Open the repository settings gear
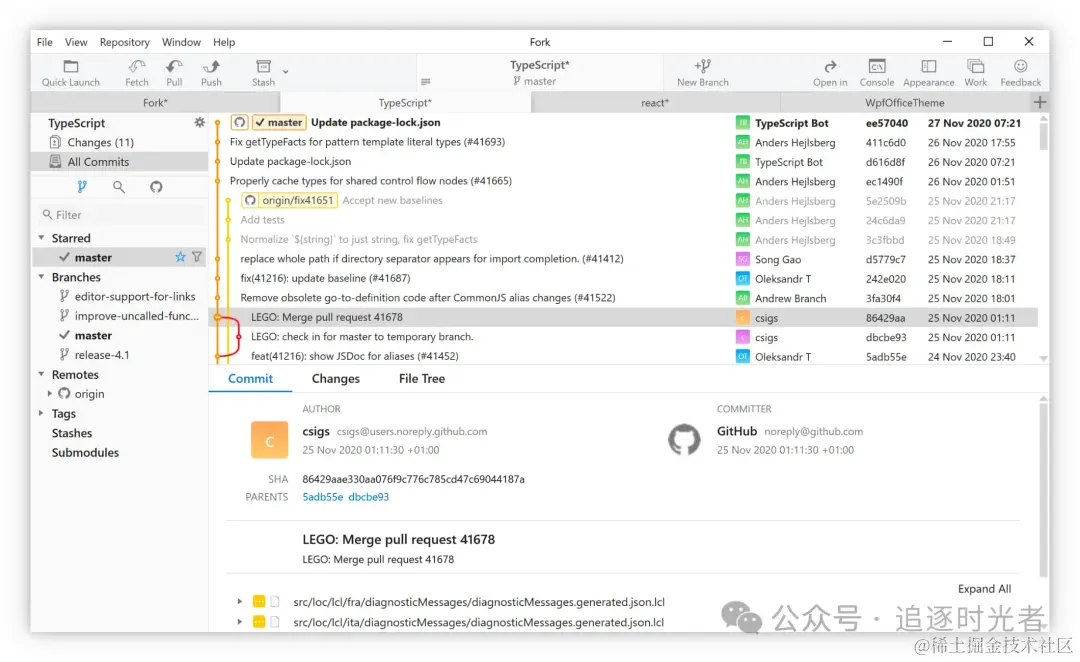1080x662 pixels. coord(199,123)
